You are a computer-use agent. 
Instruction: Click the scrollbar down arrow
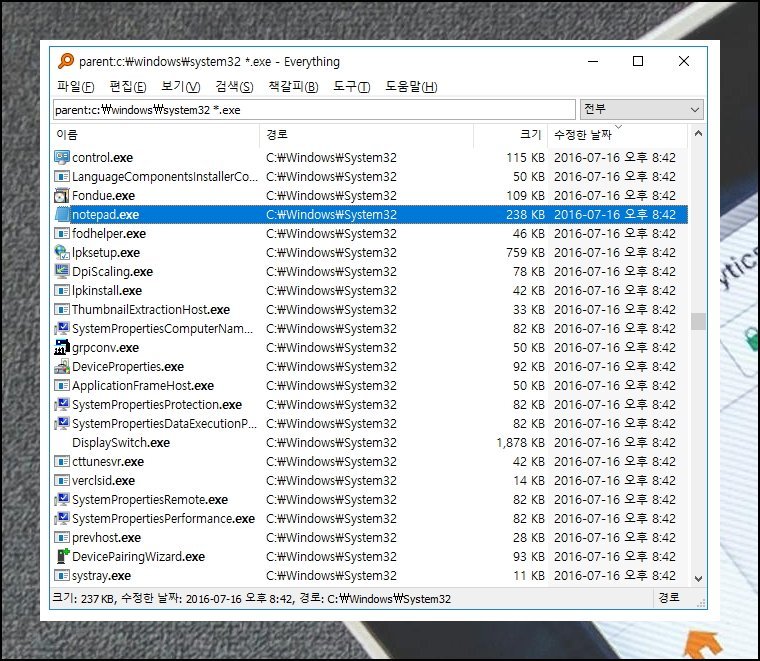click(698, 578)
